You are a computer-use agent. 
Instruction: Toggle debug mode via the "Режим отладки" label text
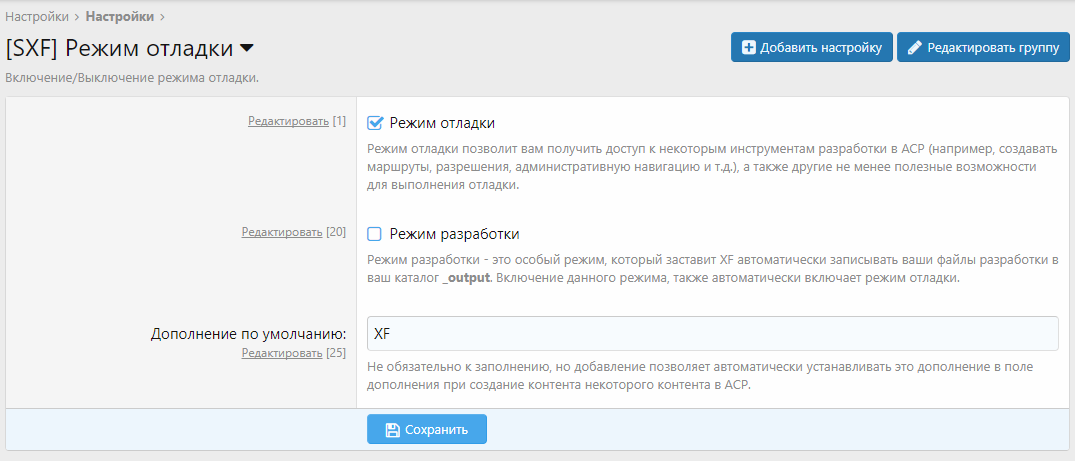pos(442,123)
